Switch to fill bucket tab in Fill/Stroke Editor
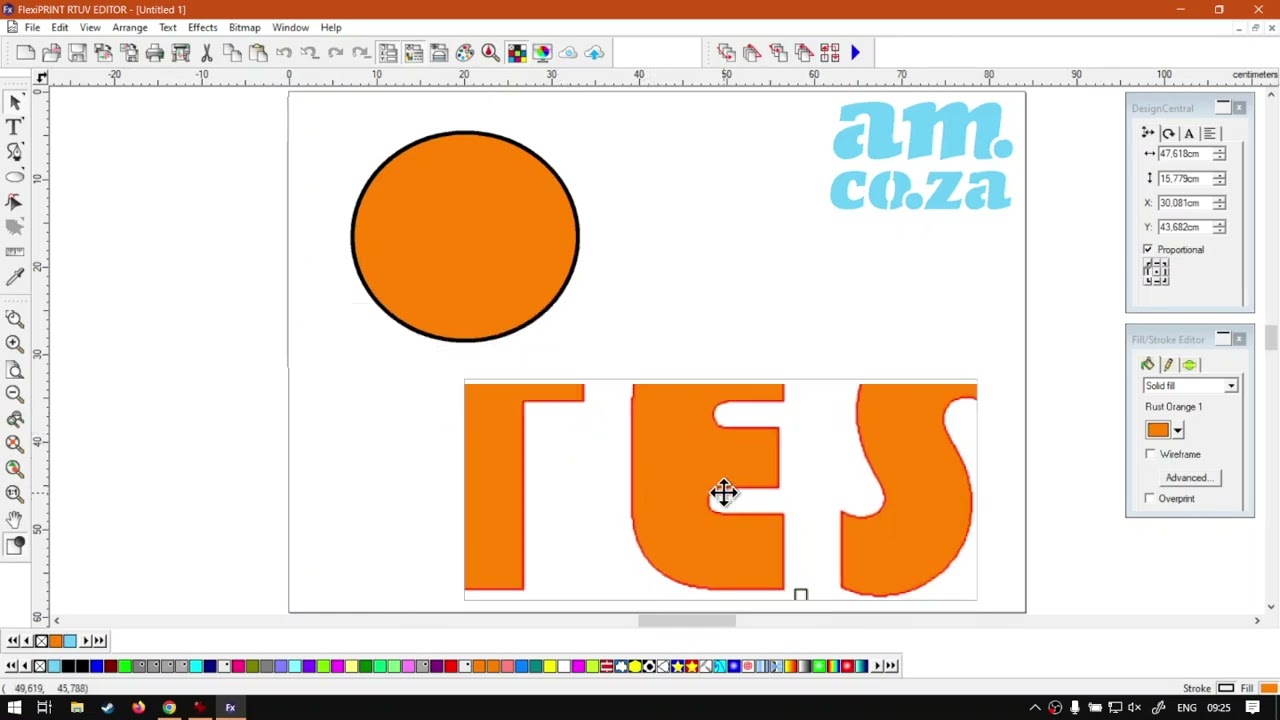The height and width of the screenshot is (720, 1280). (x=1148, y=365)
